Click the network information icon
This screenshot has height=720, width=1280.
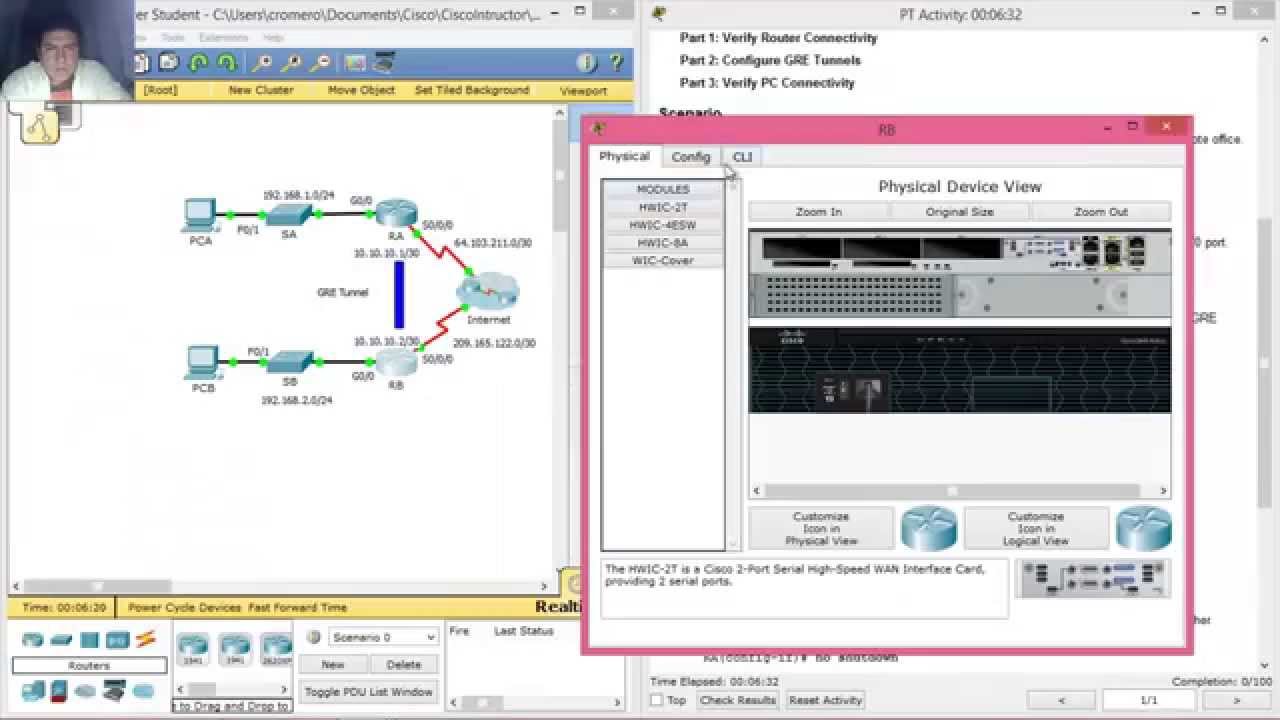[587, 63]
